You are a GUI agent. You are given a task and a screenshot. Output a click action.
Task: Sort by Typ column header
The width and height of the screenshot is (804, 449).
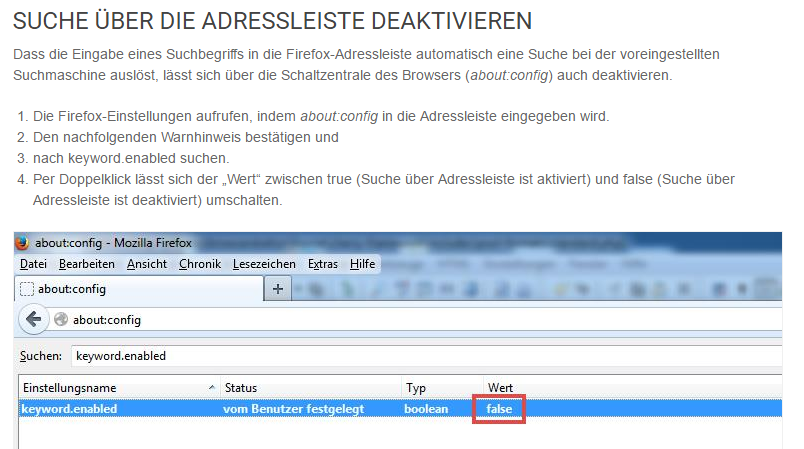click(x=443, y=388)
